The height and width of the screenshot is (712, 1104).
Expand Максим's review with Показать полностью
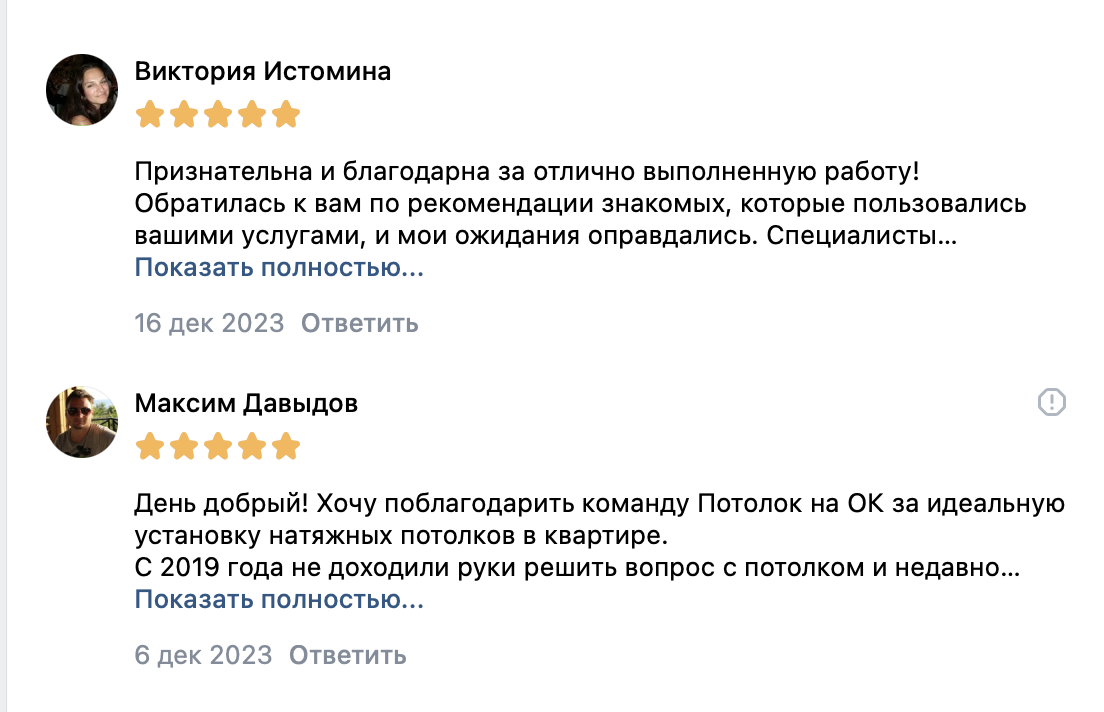pos(279,600)
